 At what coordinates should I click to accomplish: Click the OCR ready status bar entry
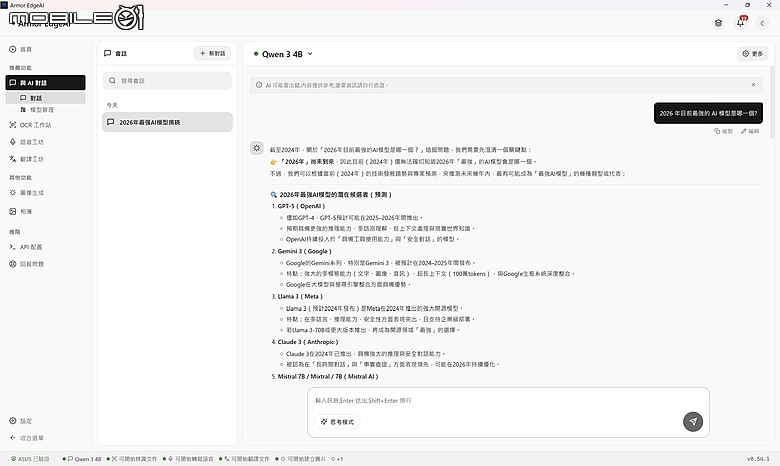[132, 459]
